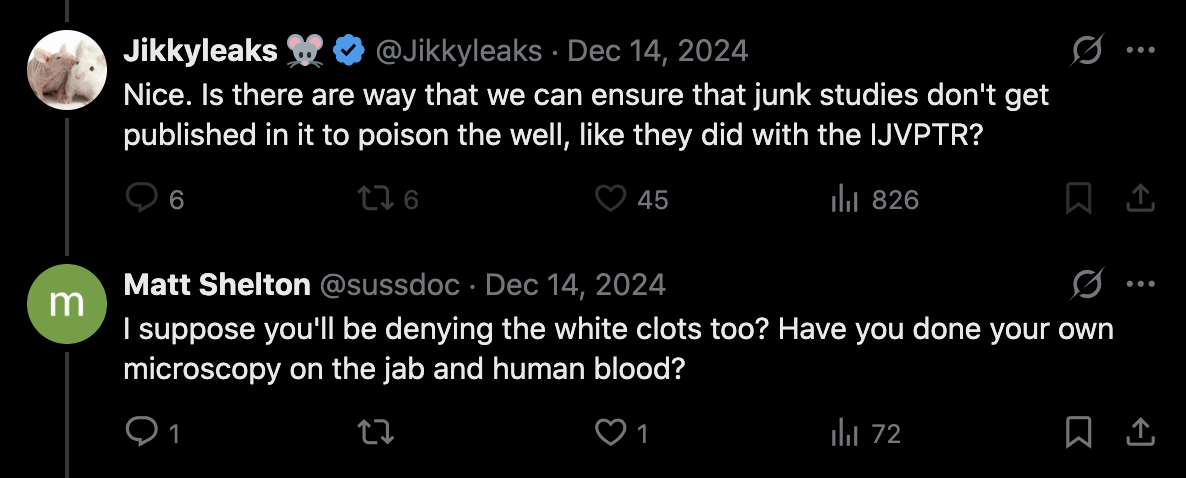This screenshot has height=478, width=1186.
Task: View analytics showing 72 views
Action: pyautogui.click(x=844, y=433)
